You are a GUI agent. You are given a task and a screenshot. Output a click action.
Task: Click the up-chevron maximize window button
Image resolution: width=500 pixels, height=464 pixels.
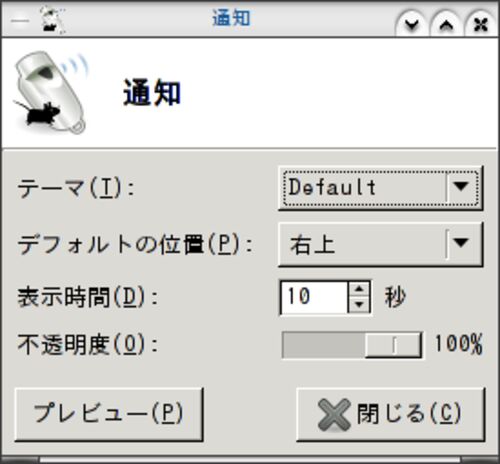pyautogui.click(x=446, y=24)
